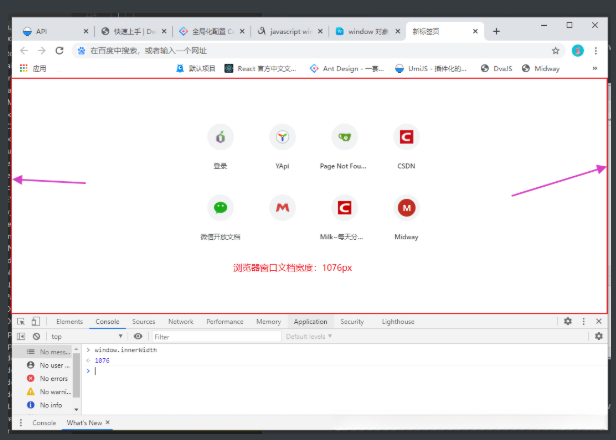Select the No errors sidebar filter
The width and height of the screenshot is (616, 440).
pyautogui.click(x=42, y=378)
